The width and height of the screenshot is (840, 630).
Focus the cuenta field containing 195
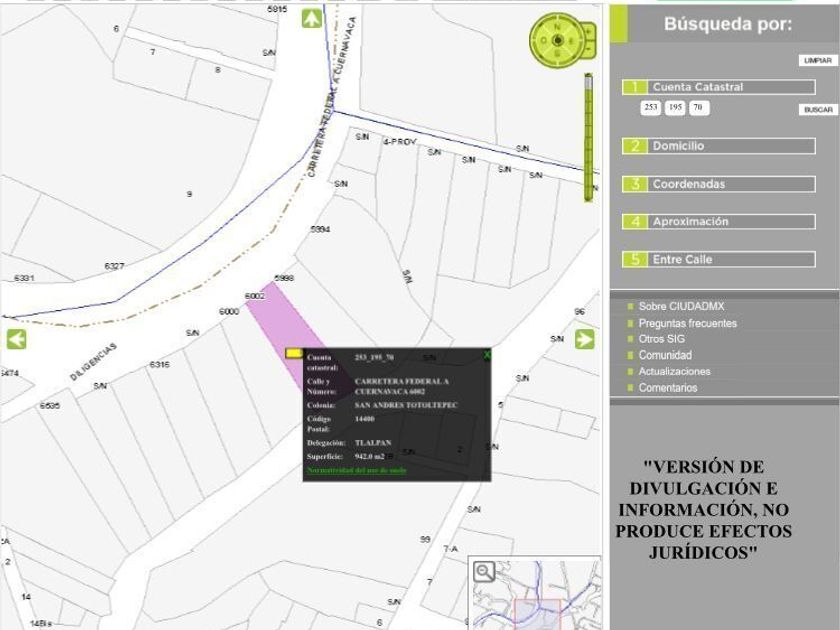point(675,108)
